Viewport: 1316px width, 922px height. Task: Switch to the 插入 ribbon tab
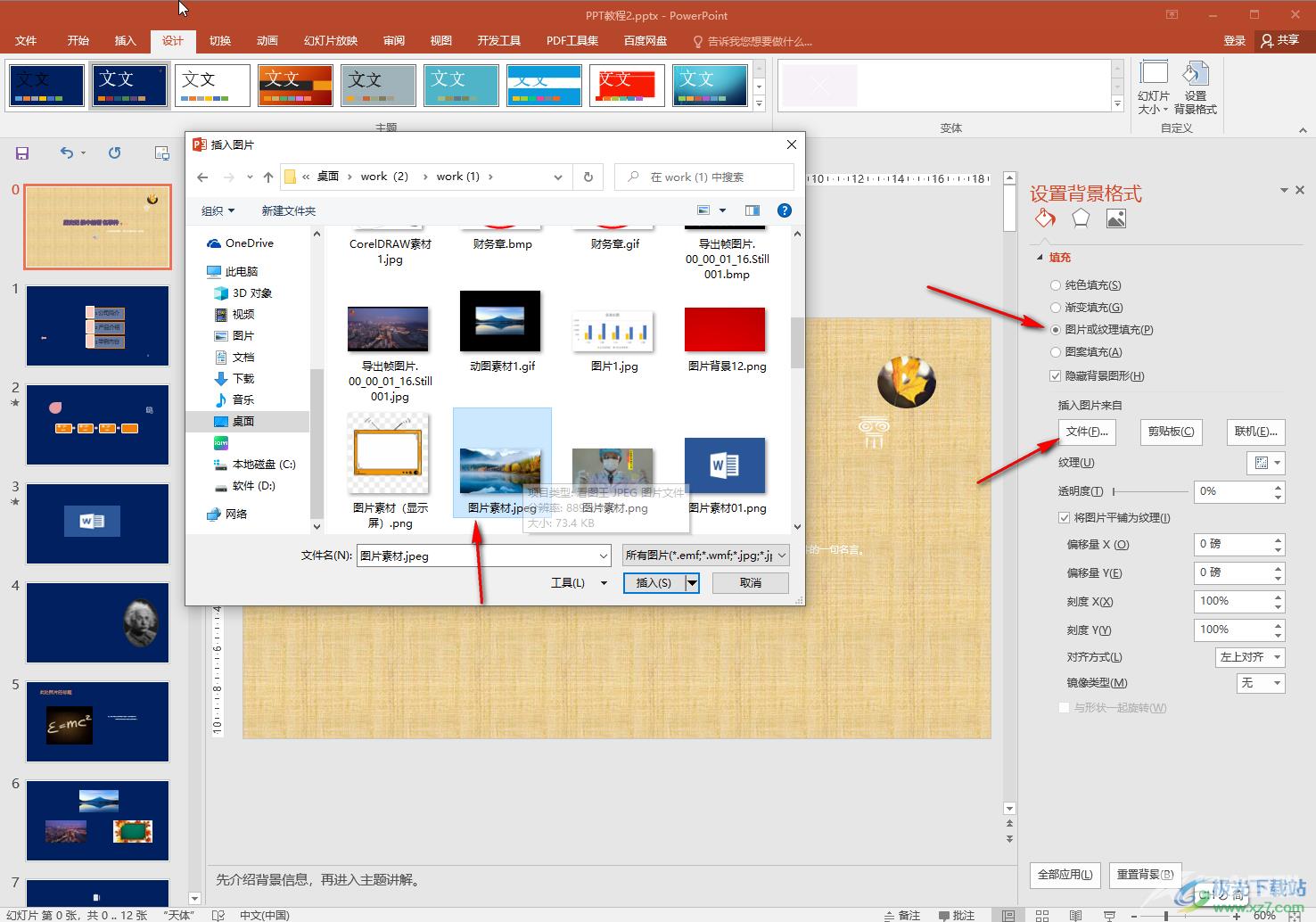[x=126, y=41]
